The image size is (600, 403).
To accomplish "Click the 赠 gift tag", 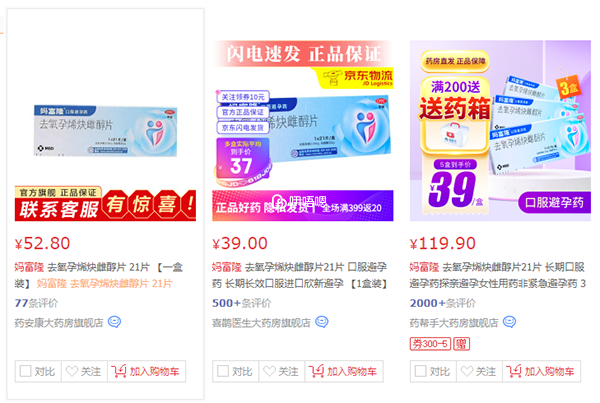I will click(x=461, y=344).
